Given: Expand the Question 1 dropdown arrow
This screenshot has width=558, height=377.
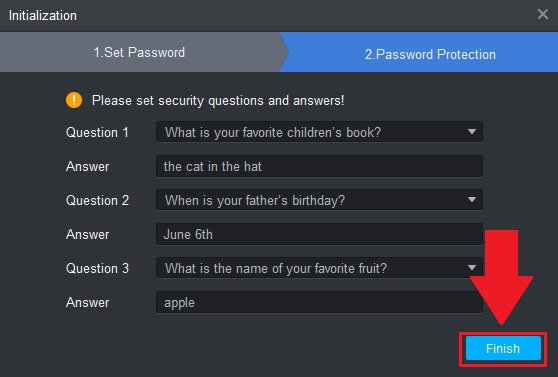Looking at the screenshot, I should 472,132.
